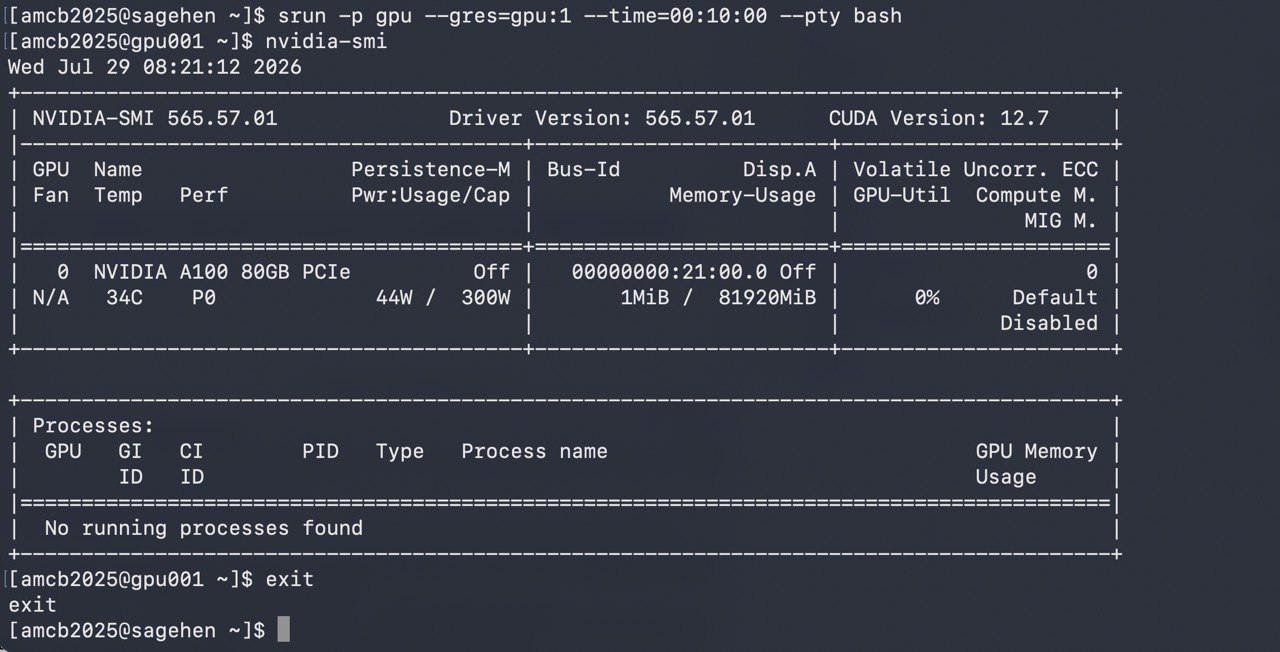Click 'Pwr:Usage/Cap' header text

(431, 196)
